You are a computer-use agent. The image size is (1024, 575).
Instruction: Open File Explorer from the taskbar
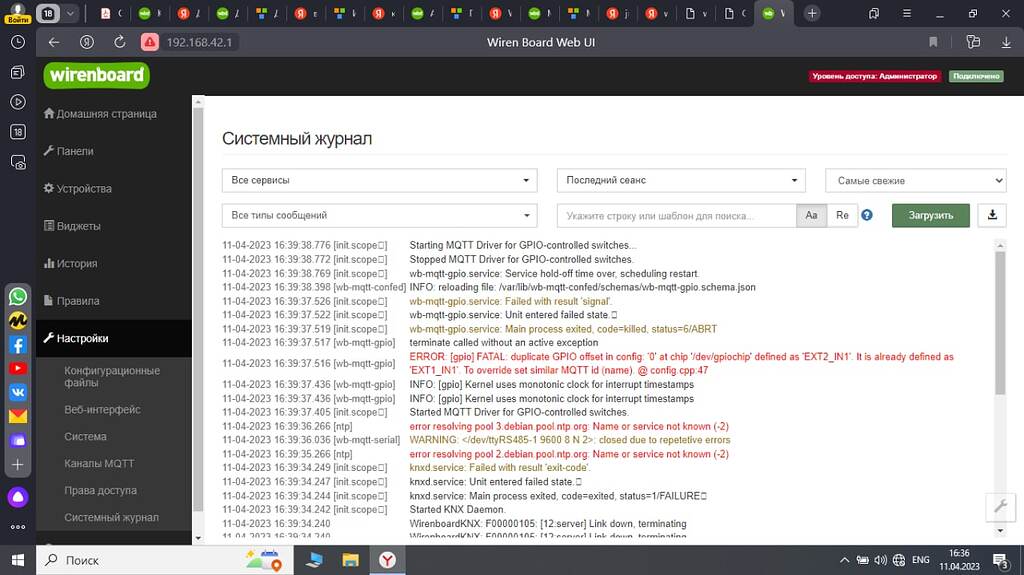coord(351,560)
